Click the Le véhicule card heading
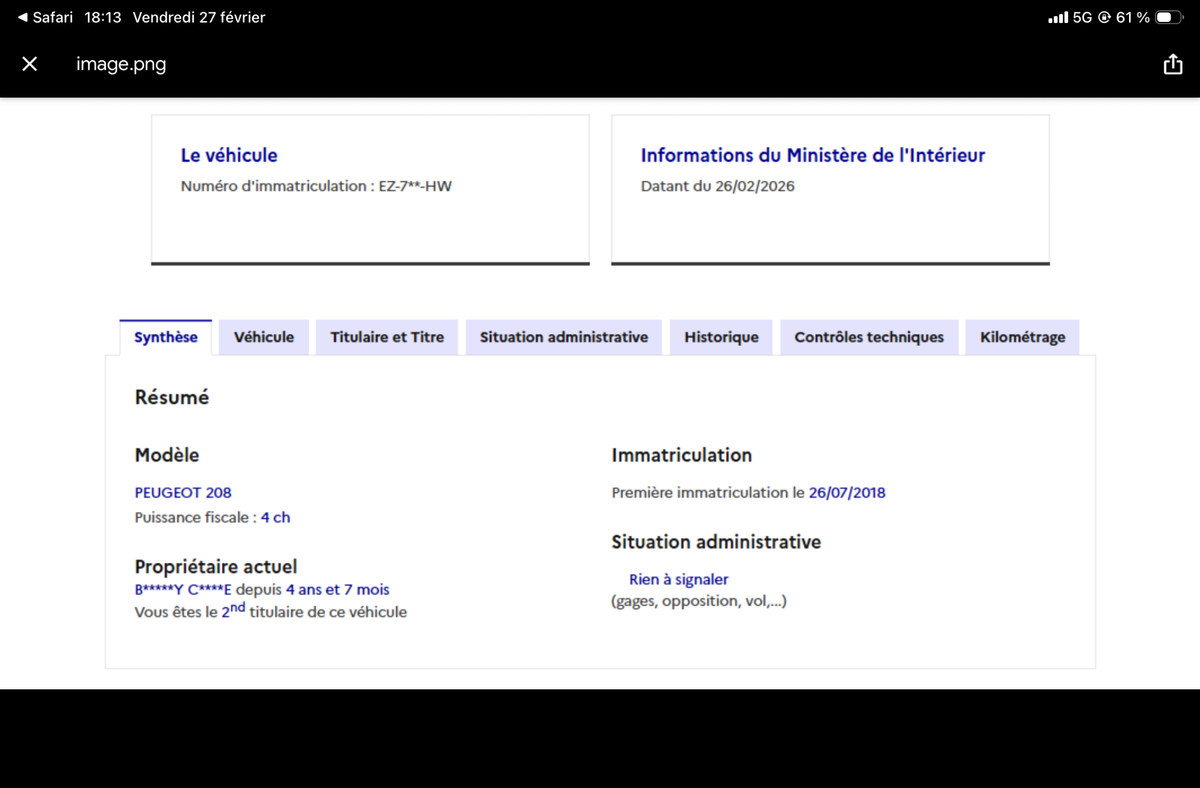This screenshot has width=1200, height=788. [x=229, y=155]
